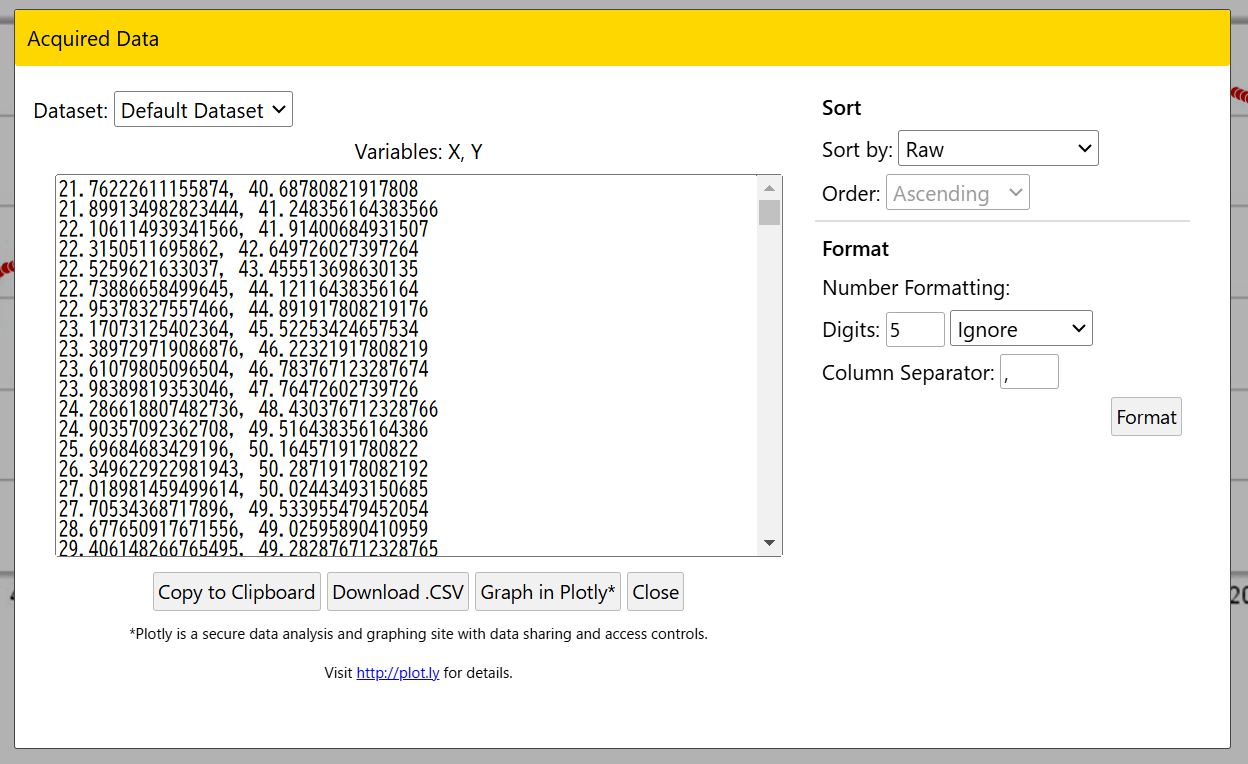Open the Dataset dropdown
The height and width of the screenshot is (764, 1248).
(203, 110)
